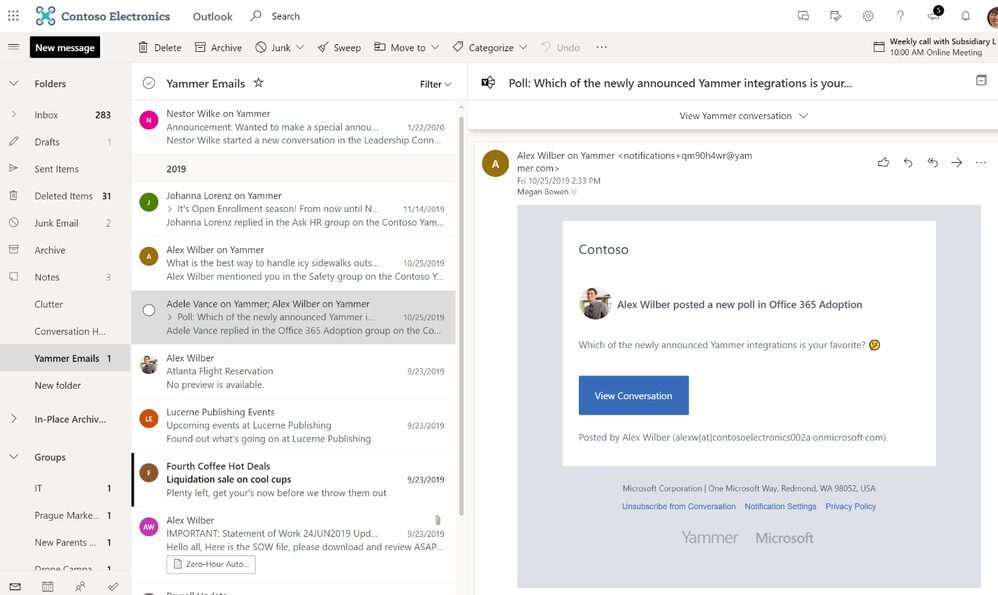Like the message with thumbs up
Screen dimensions: 998x595
pyautogui.click(x=883, y=162)
